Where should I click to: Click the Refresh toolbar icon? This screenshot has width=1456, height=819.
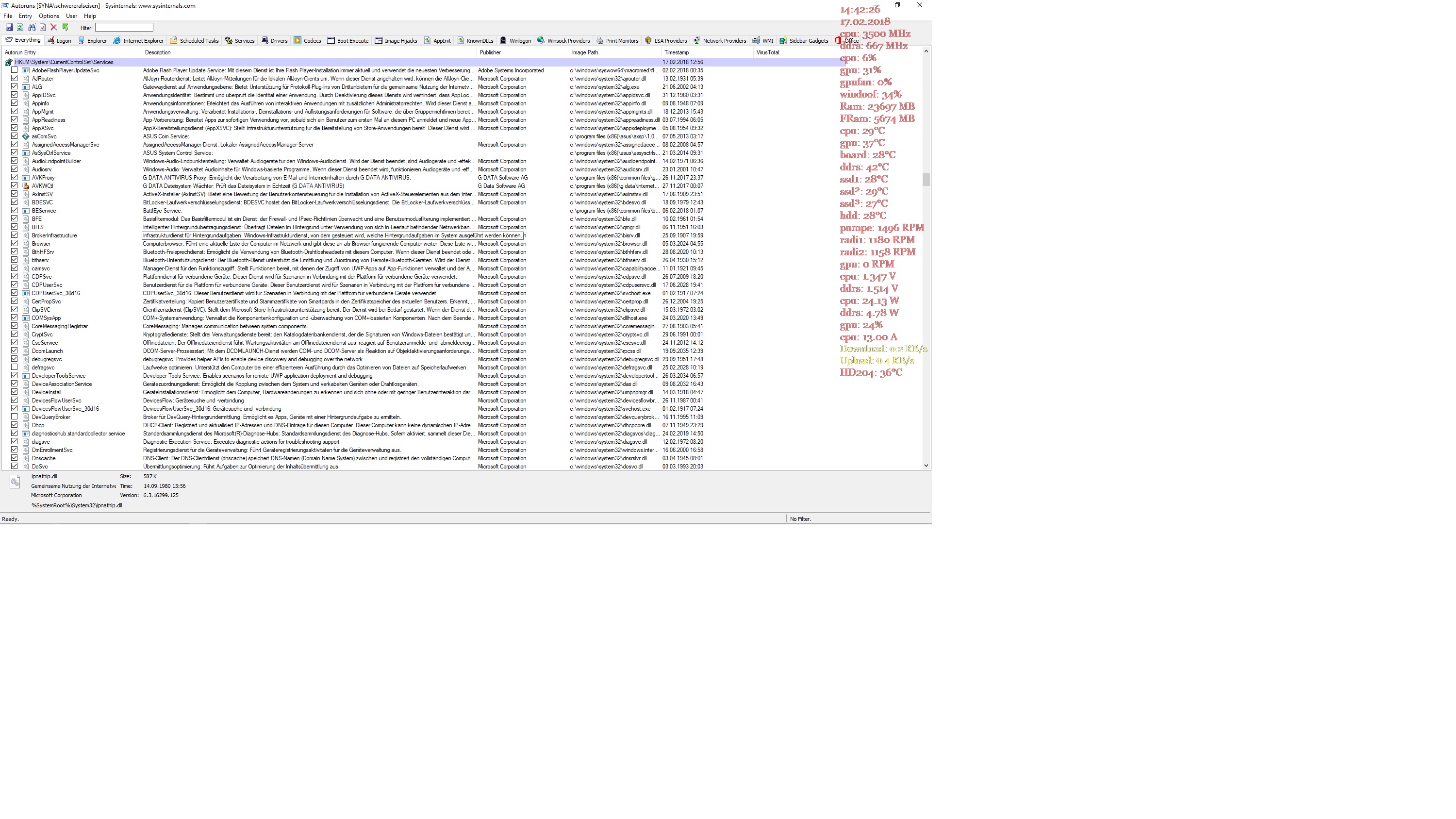pyautogui.click(x=20, y=27)
